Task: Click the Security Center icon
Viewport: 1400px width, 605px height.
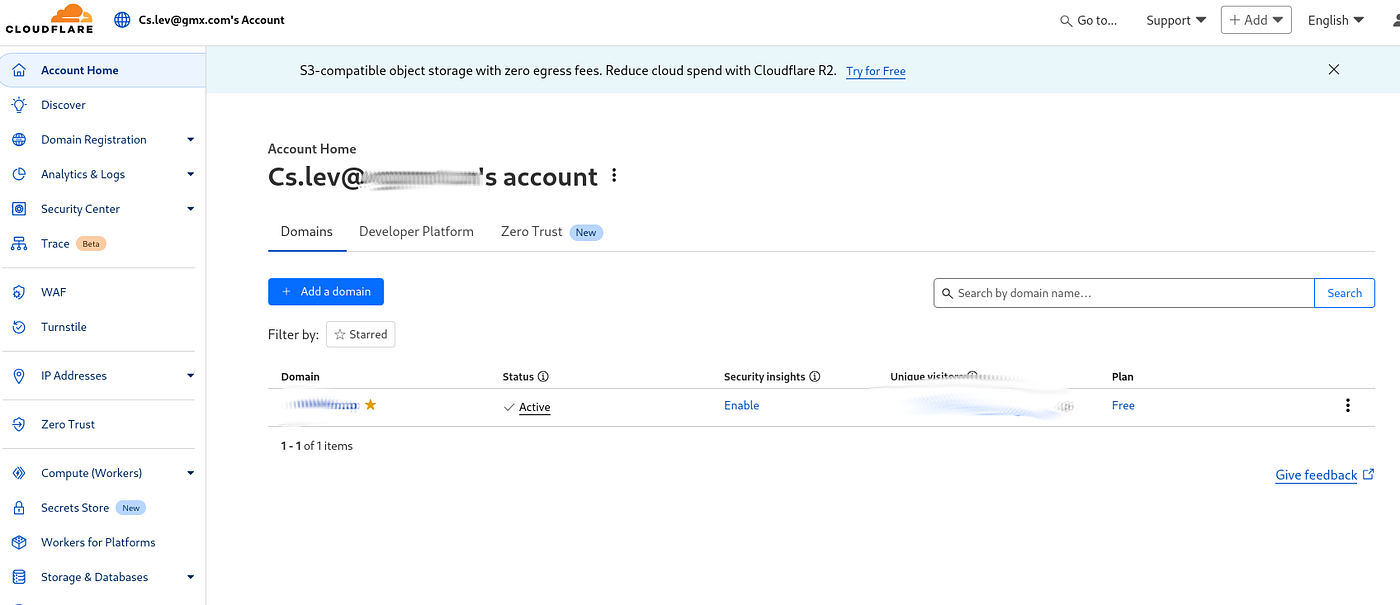Action: click(19, 209)
